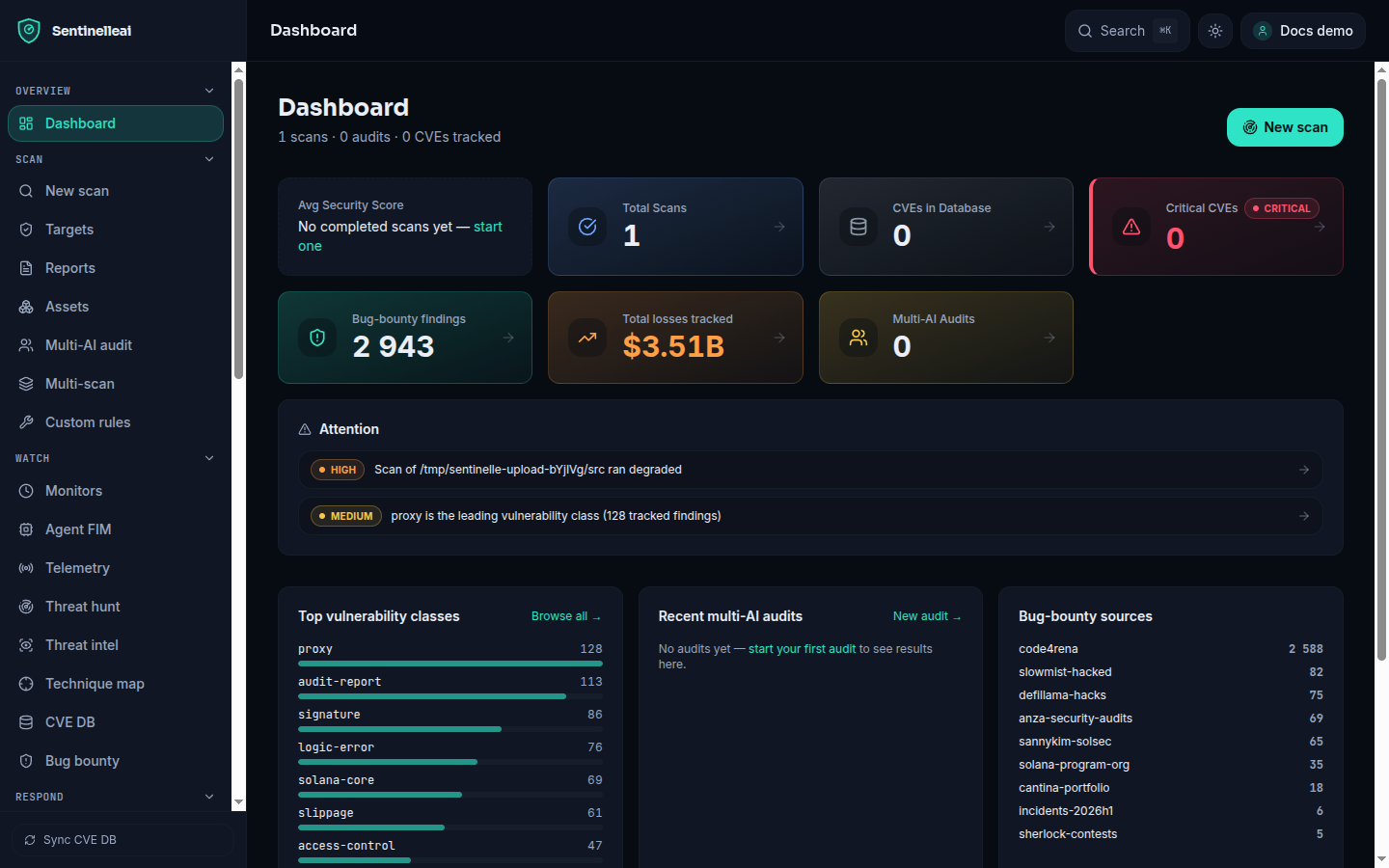Screen dimensions: 1389x868
Task: Open the Dashboard menu item
Action: [x=116, y=123]
